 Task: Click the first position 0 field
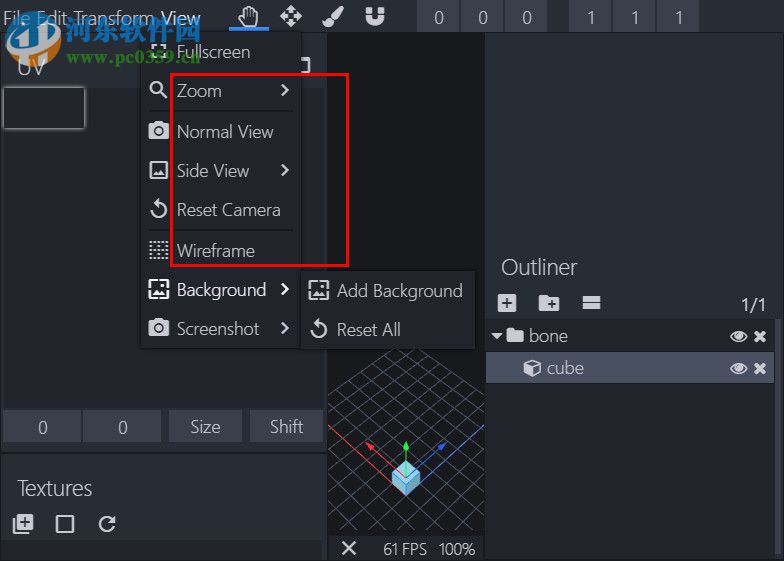(x=438, y=18)
